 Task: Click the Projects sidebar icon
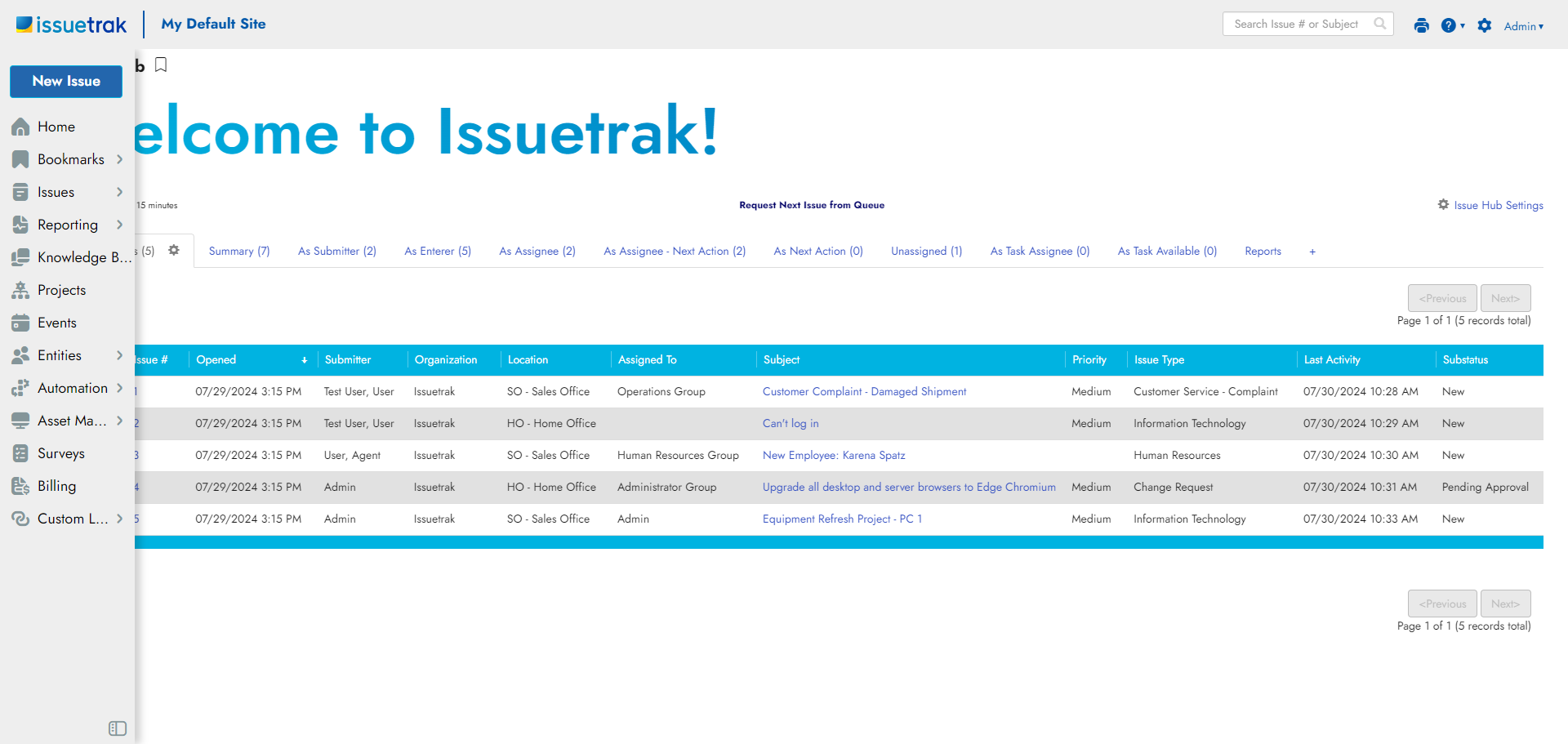pyautogui.click(x=20, y=290)
